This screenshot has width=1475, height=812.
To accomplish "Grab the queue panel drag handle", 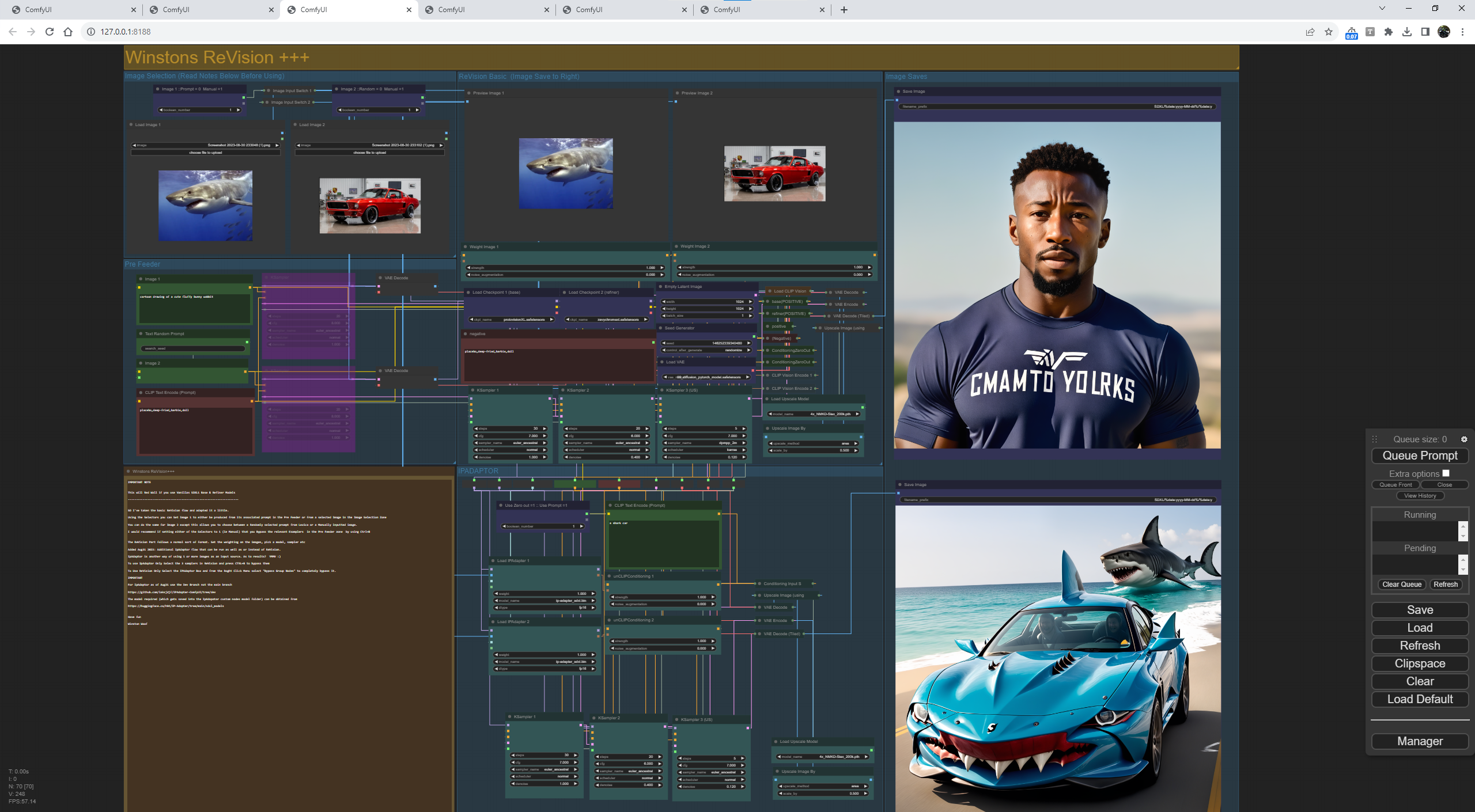I will [1374, 439].
